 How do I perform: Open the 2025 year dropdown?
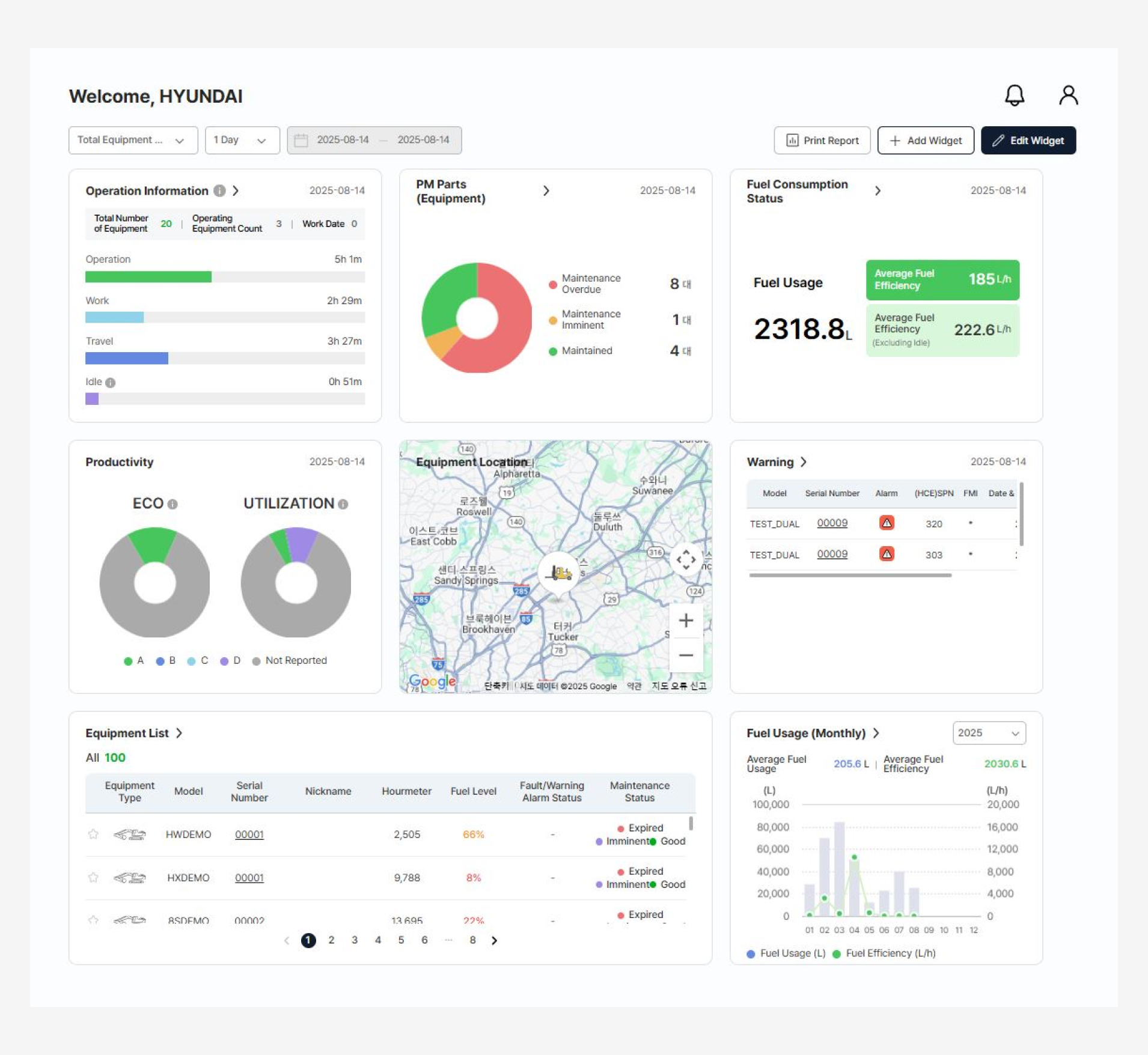coord(989,733)
